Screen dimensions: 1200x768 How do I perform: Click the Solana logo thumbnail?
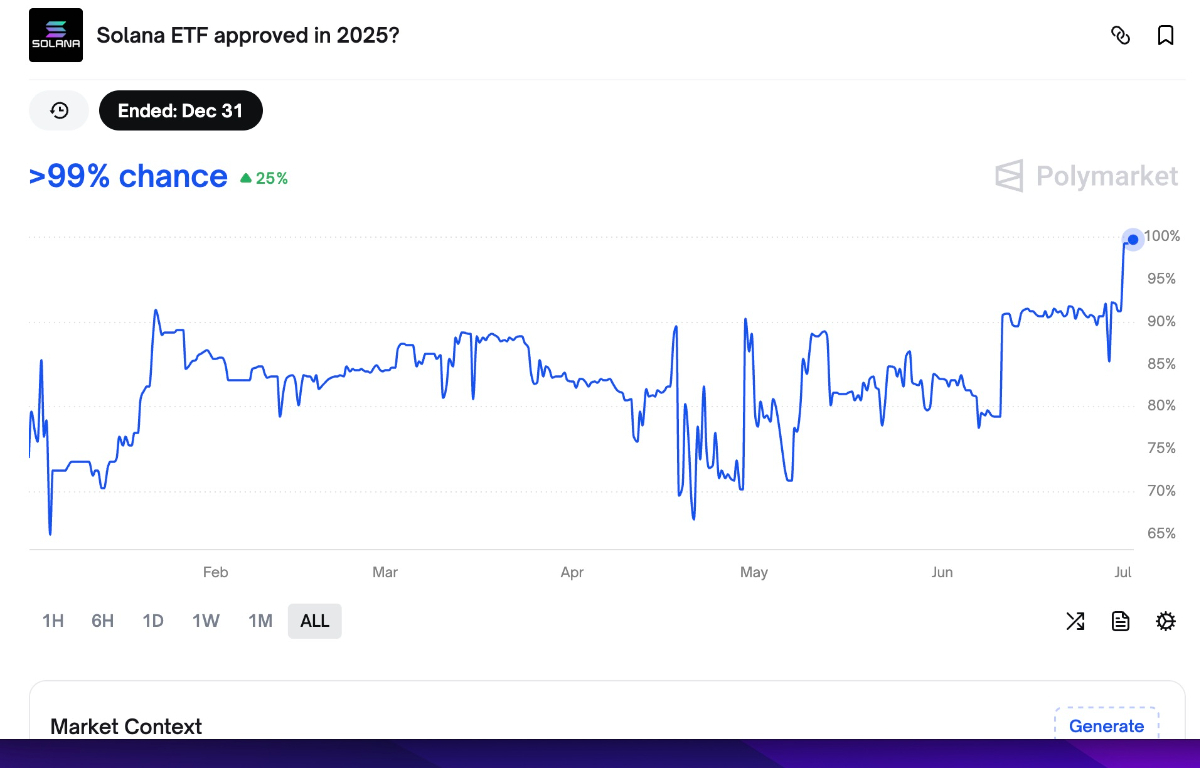point(56,35)
